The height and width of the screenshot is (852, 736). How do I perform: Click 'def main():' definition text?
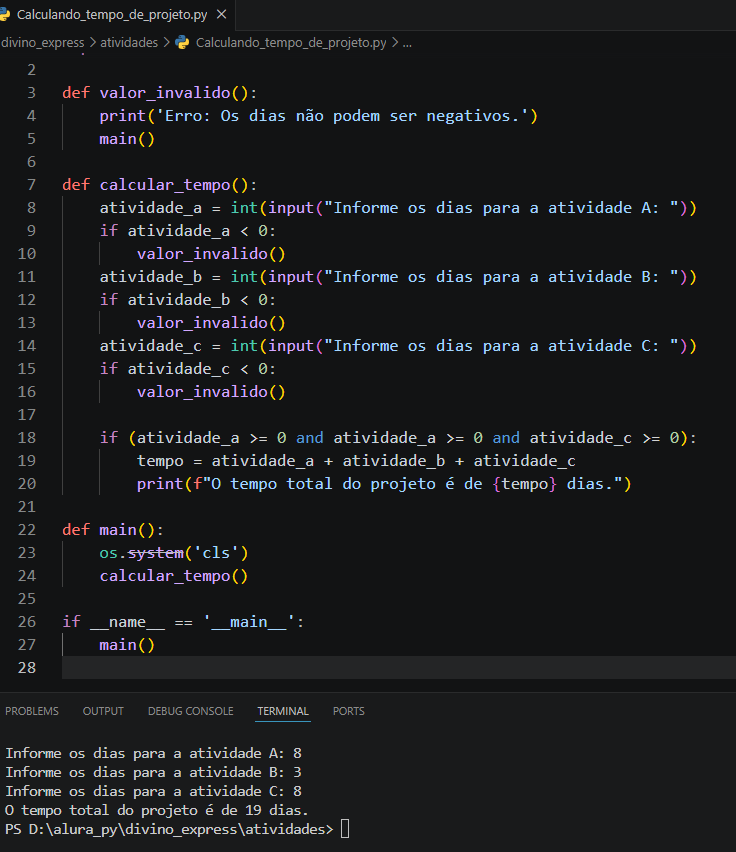(x=112, y=530)
